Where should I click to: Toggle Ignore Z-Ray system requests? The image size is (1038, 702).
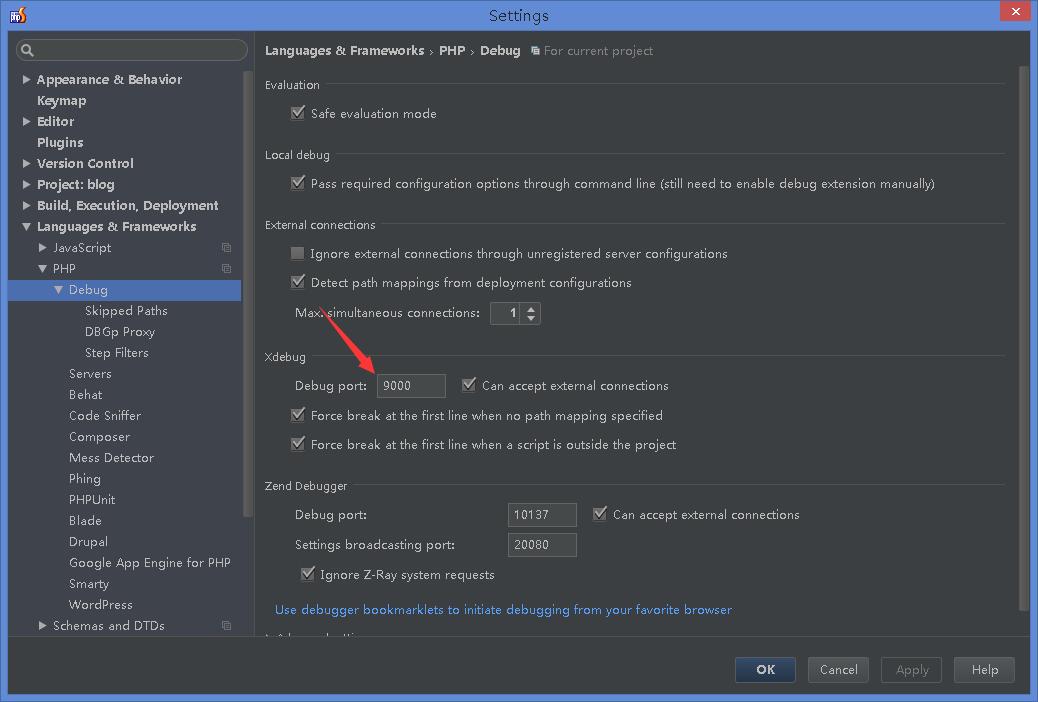click(x=308, y=574)
